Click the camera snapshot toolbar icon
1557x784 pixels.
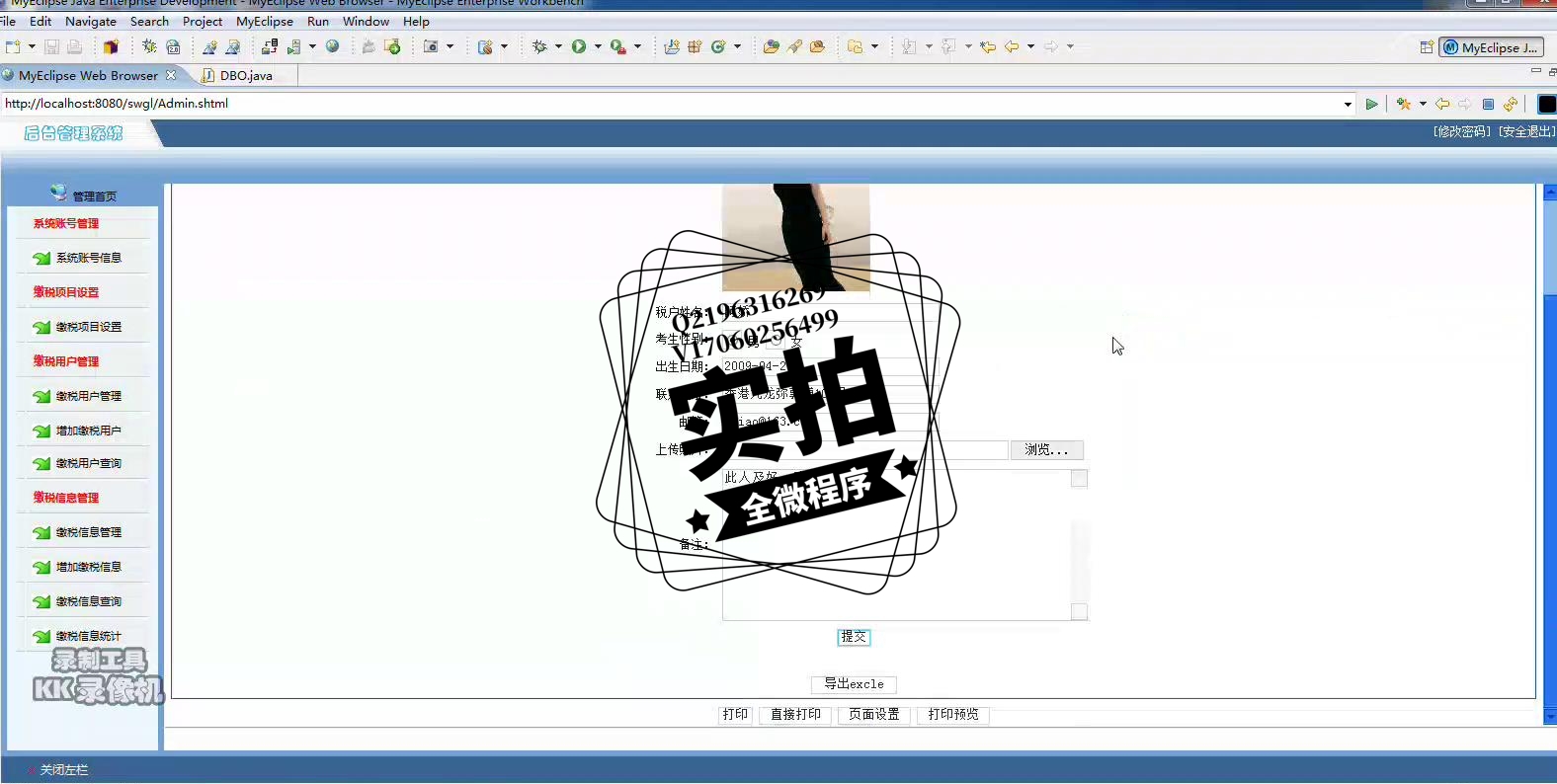pyautogui.click(x=431, y=46)
